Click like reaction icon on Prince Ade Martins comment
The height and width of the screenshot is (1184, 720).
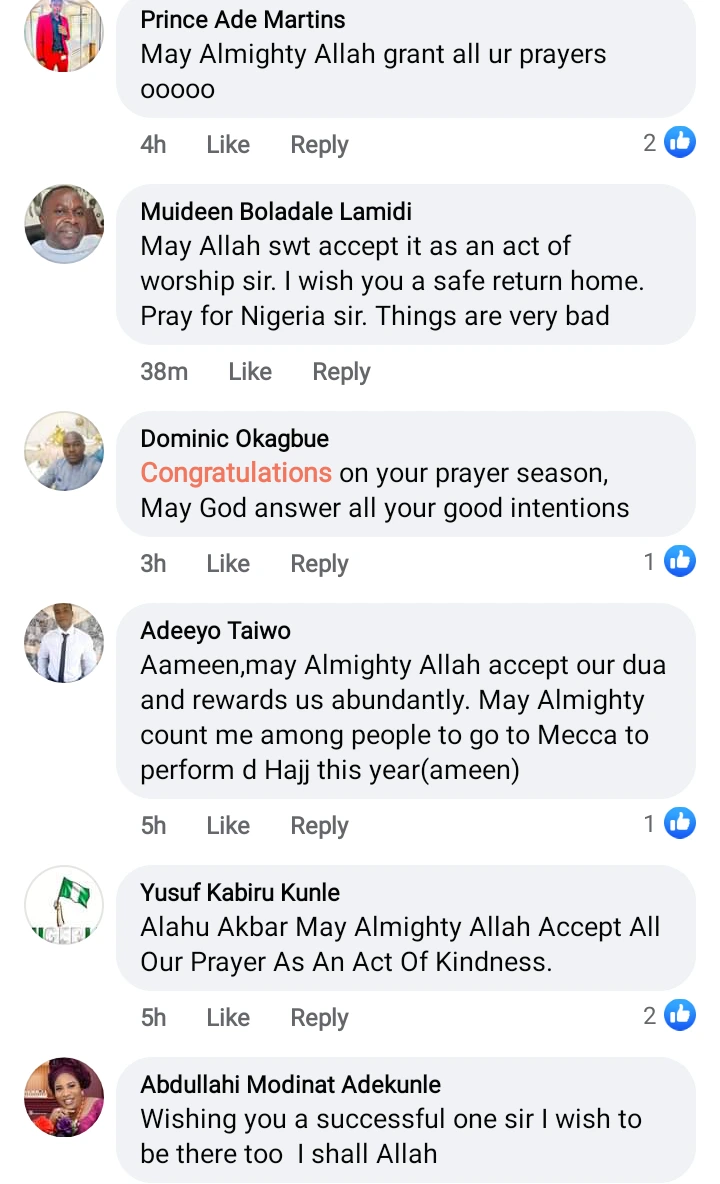click(x=680, y=143)
